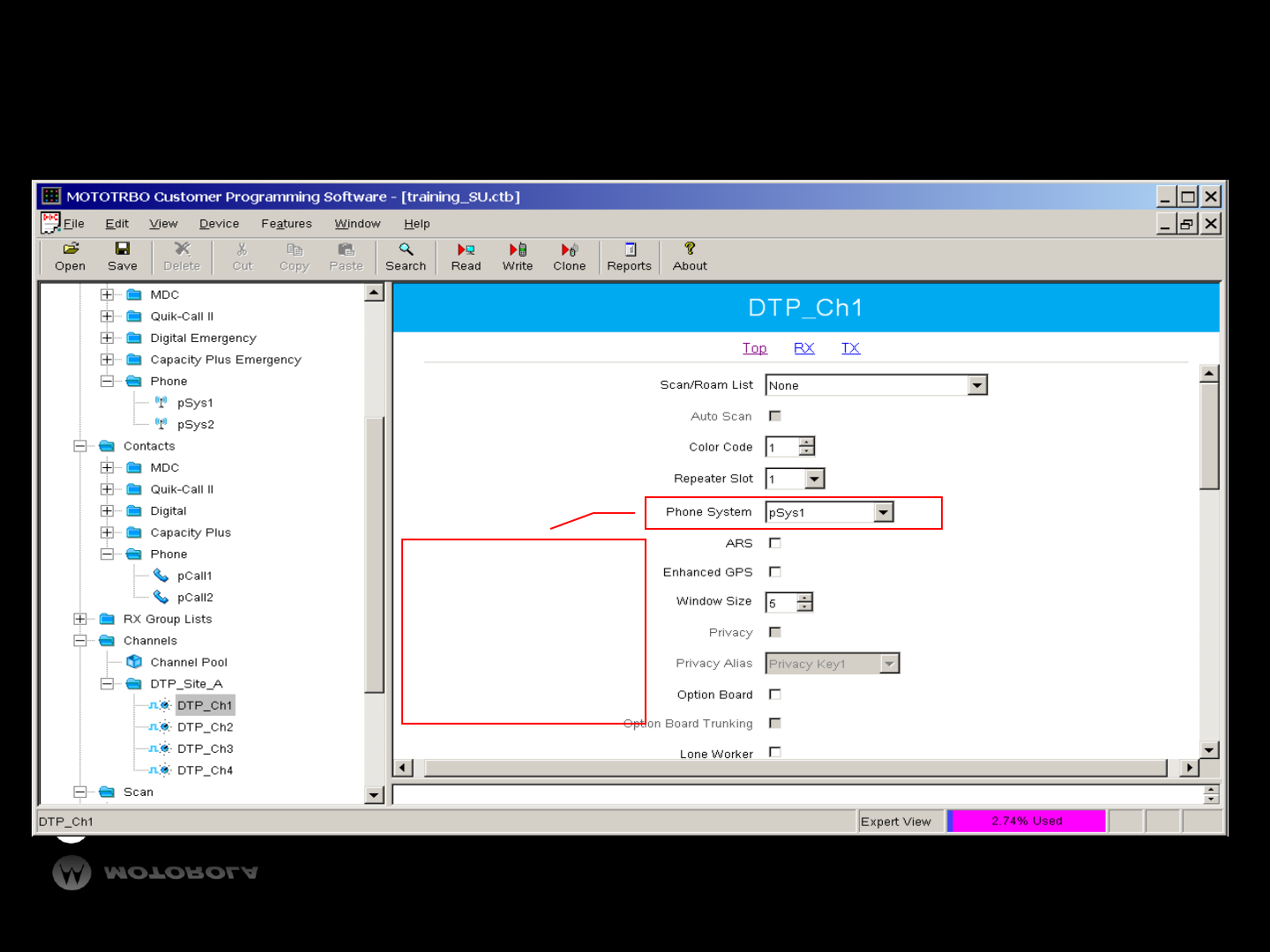Toggle the Option Board Trunking checkbox

point(775,723)
